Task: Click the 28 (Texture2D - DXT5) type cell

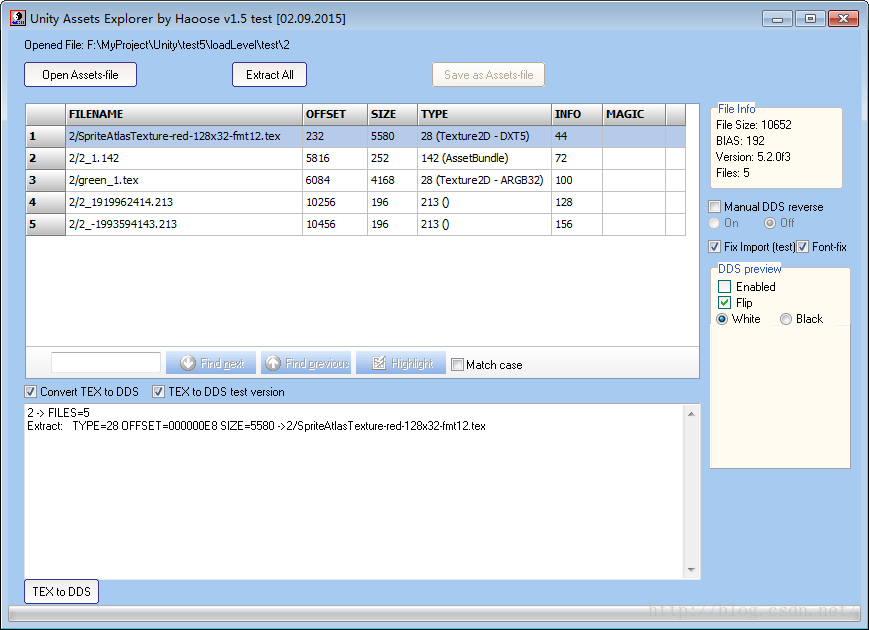Action: 484,136
